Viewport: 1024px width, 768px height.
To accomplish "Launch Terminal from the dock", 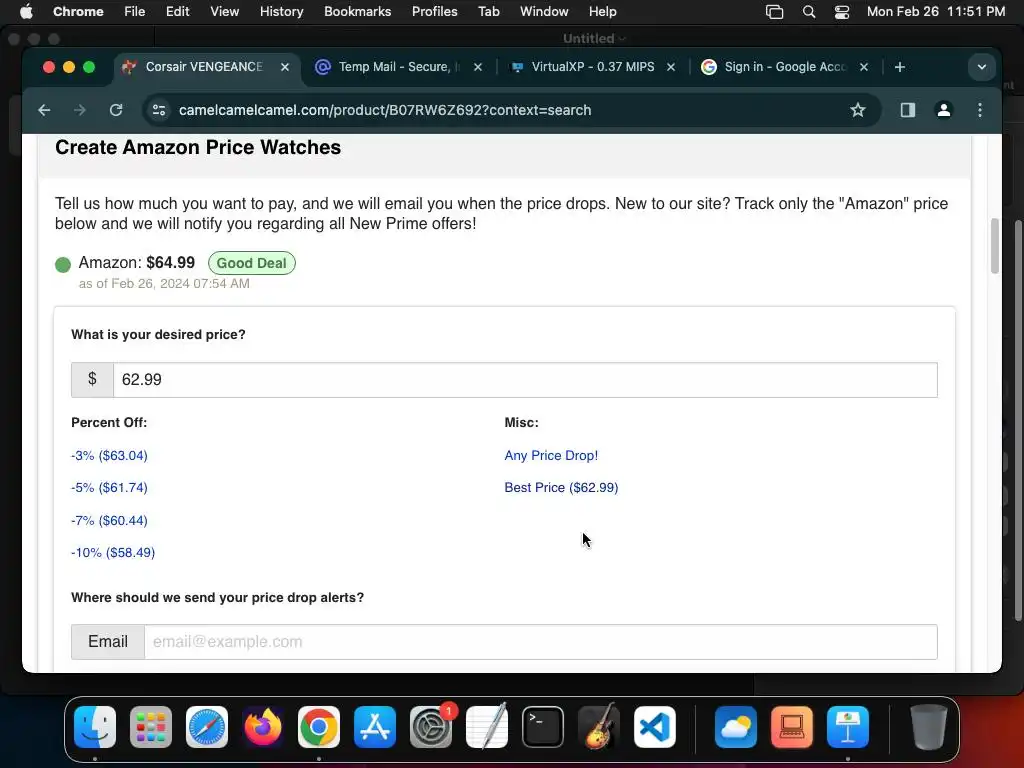I will point(543,727).
